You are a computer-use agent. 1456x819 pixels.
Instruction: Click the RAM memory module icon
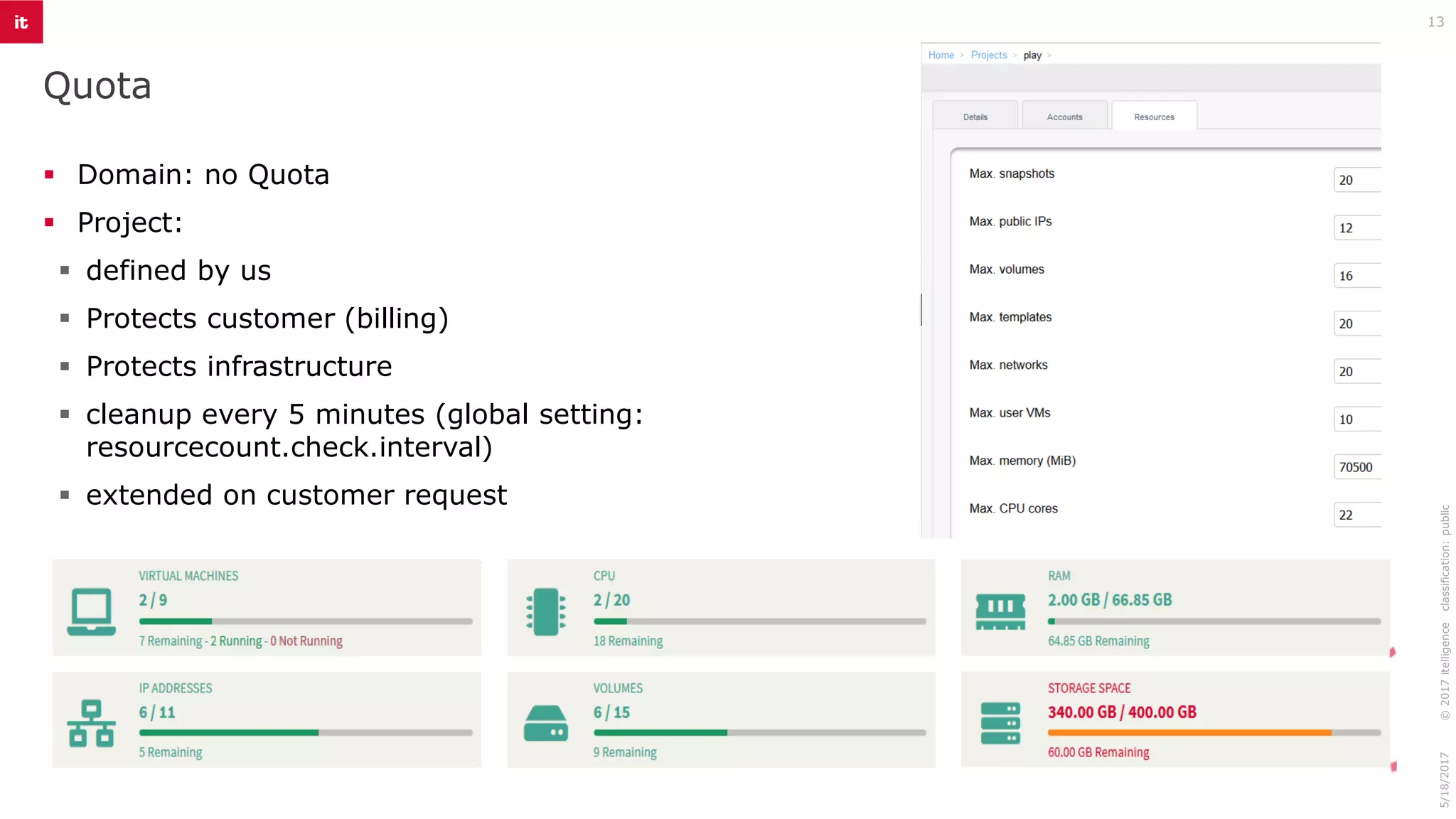click(x=1000, y=611)
